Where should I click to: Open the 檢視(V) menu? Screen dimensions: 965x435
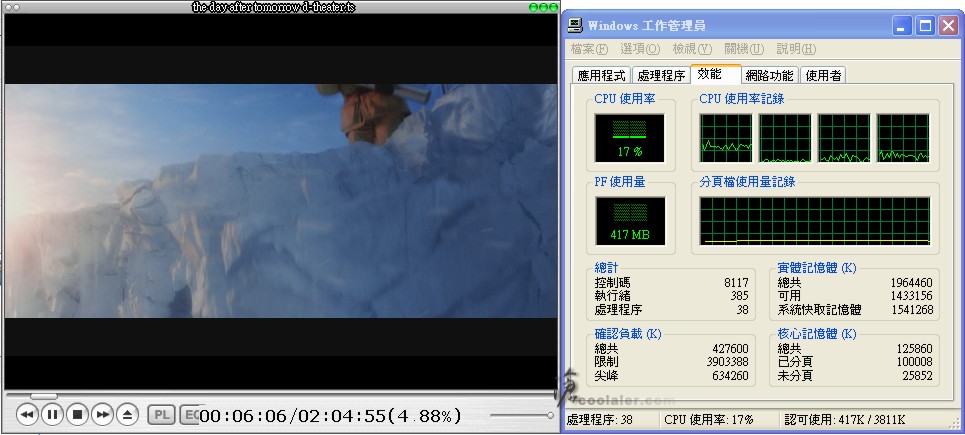(692, 49)
